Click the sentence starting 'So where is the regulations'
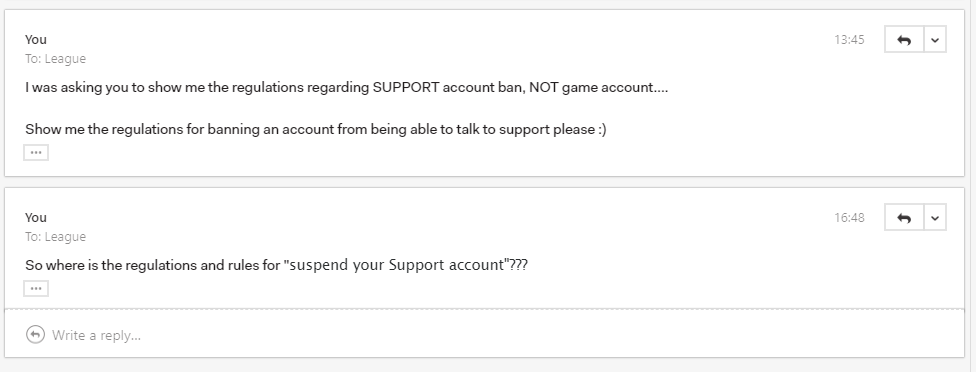The width and height of the screenshot is (976, 372). 276,266
